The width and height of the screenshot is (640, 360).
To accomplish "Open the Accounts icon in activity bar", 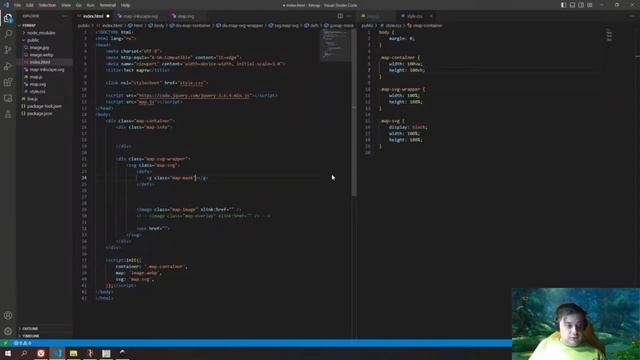I will (8, 316).
